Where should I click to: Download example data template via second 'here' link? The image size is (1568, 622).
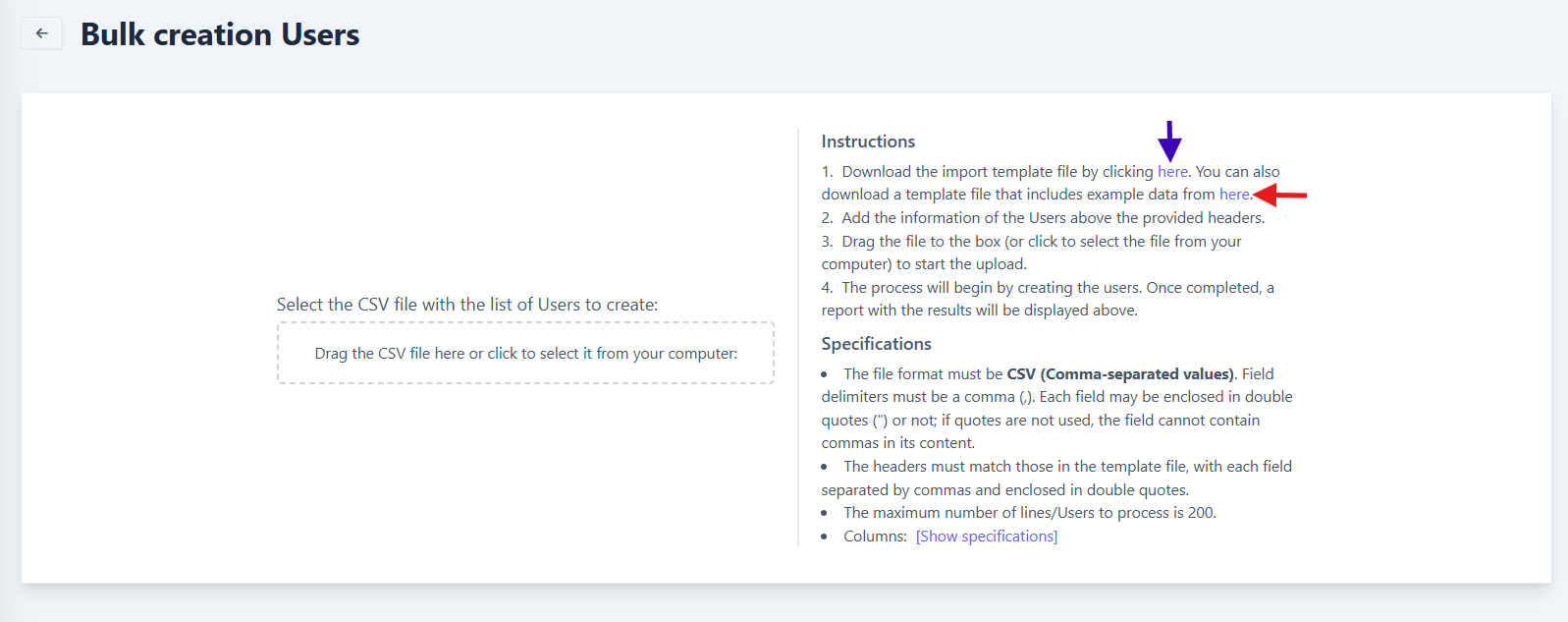click(x=1234, y=195)
